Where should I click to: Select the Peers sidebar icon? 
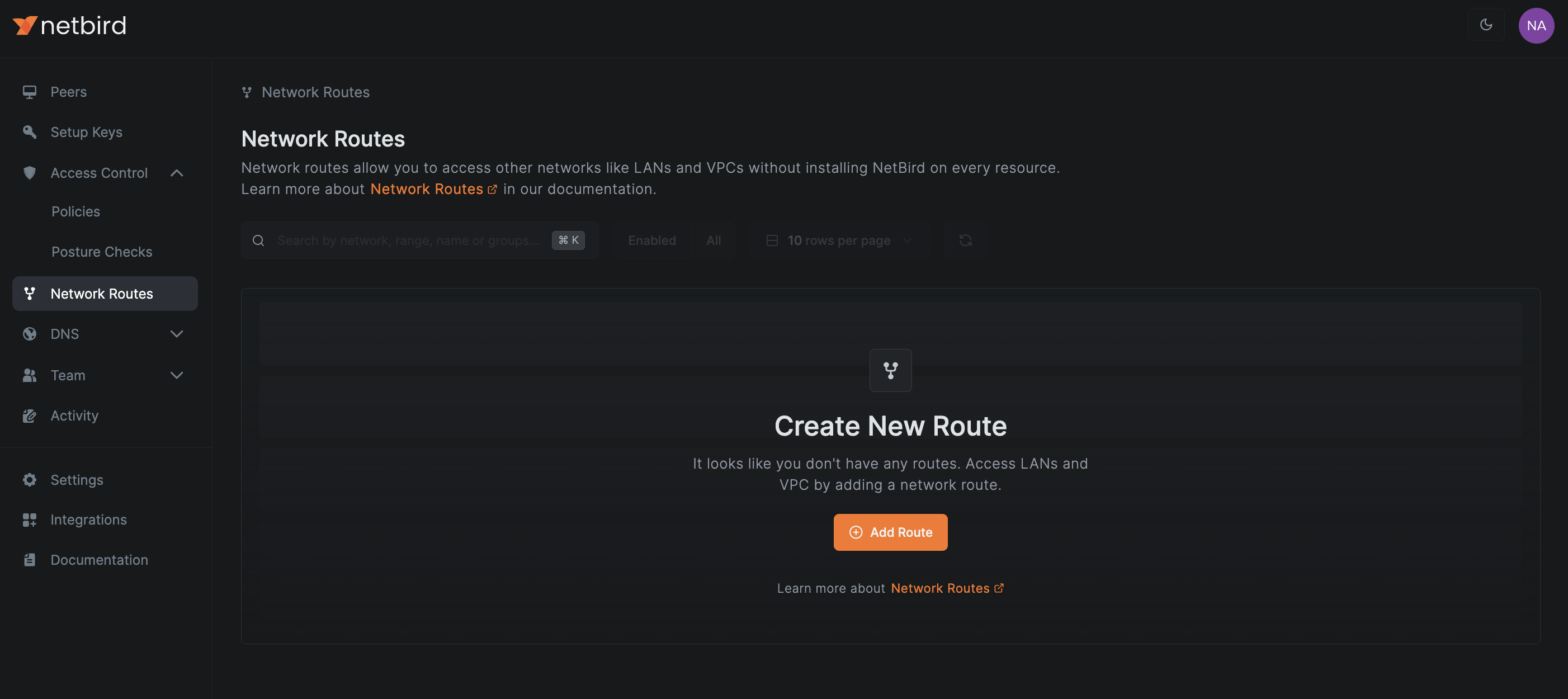coord(29,91)
